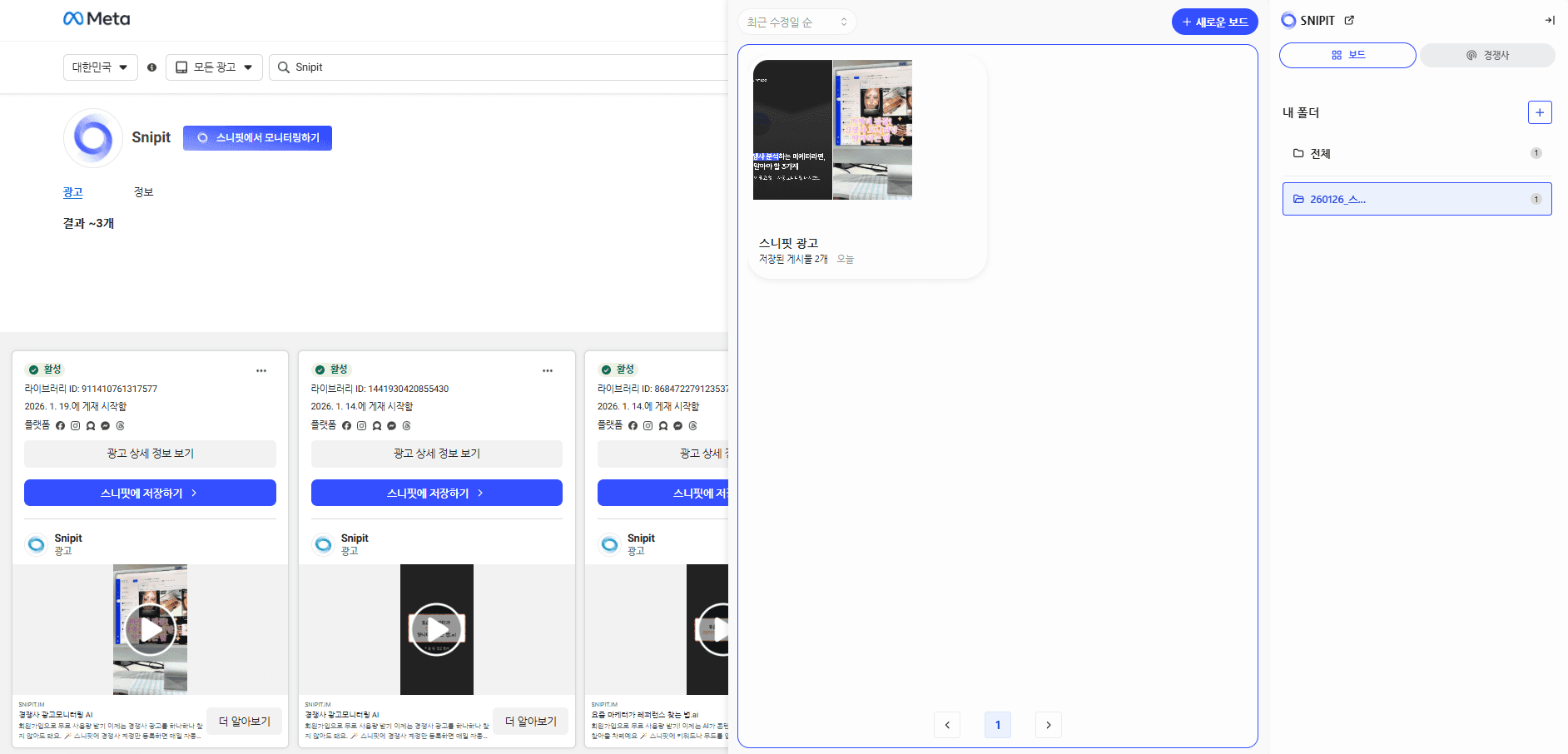Switch to the 경쟁사 tab
Viewport: 1568px width, 754px height.
(1487, 55)
